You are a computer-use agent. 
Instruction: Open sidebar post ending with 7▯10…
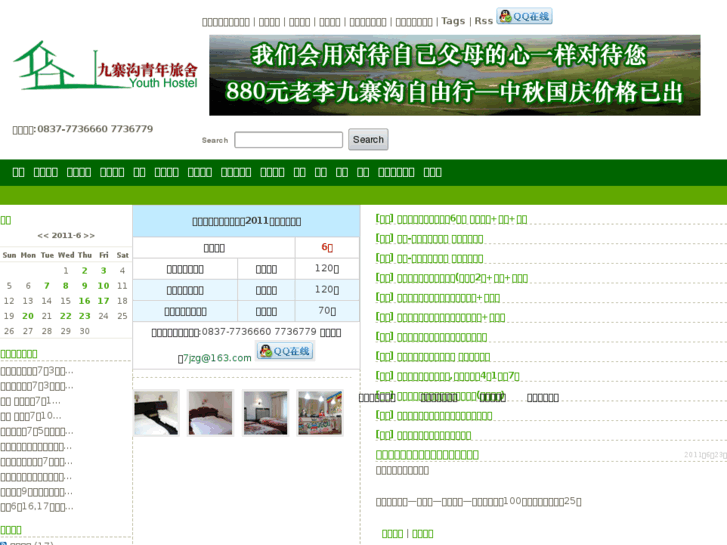(x=31, y=416)
